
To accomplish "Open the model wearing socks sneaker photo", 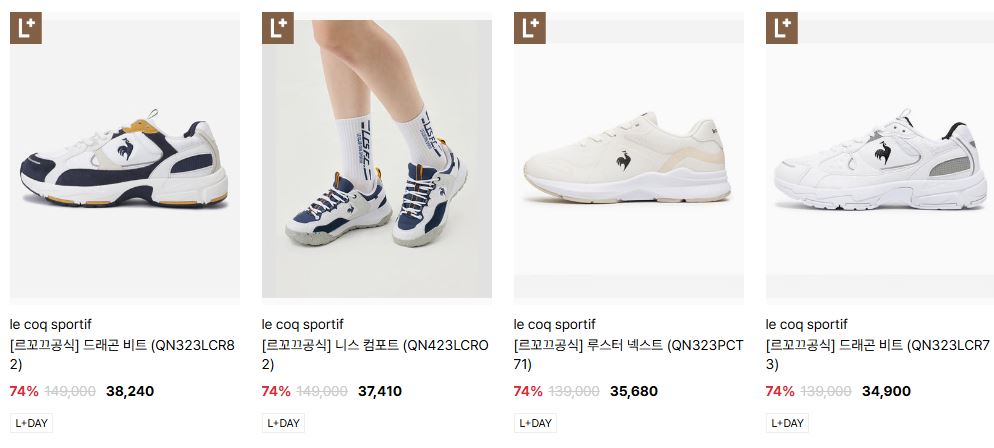I will pos(377,158).
